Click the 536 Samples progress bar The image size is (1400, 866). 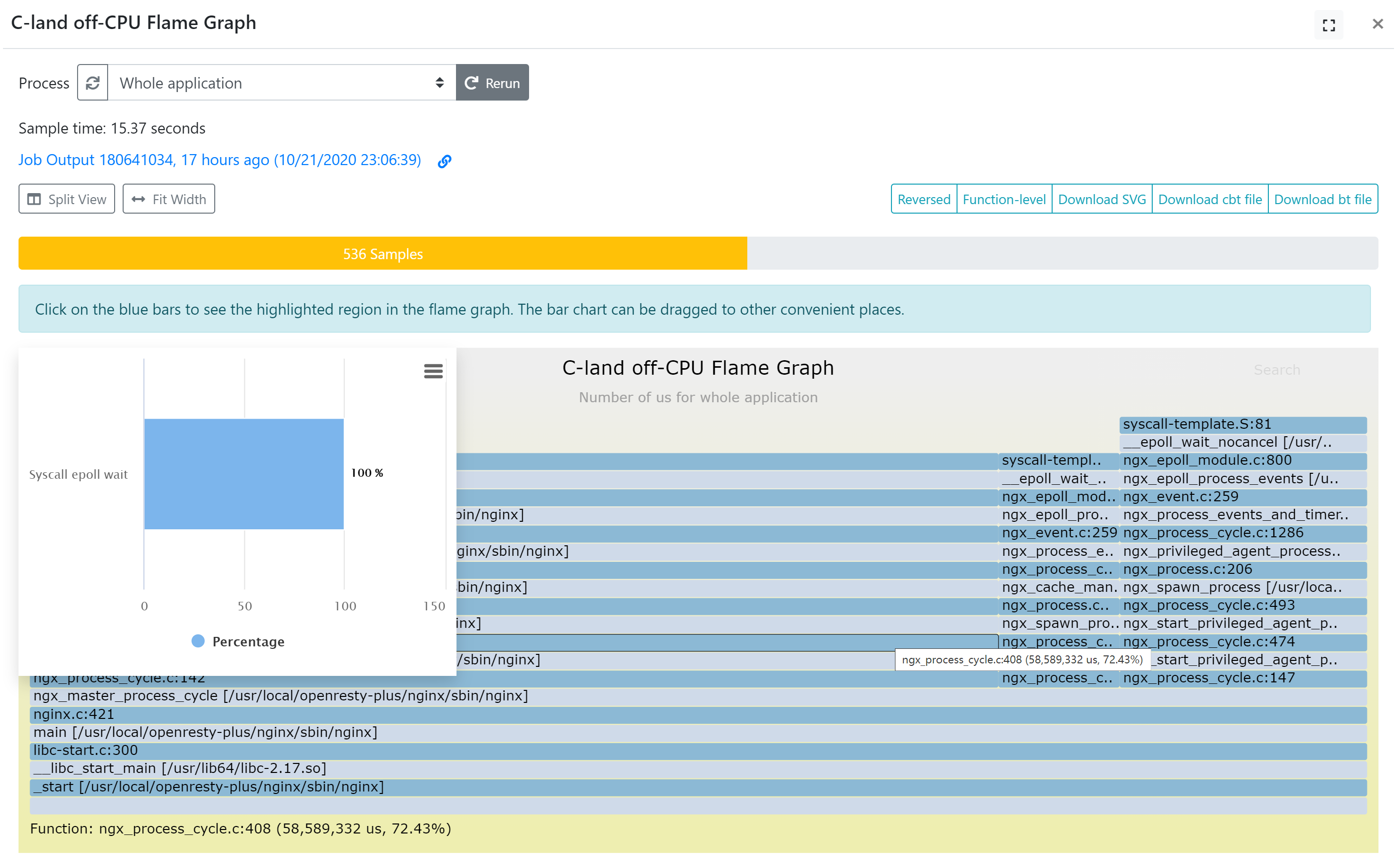tap(383, 253)
